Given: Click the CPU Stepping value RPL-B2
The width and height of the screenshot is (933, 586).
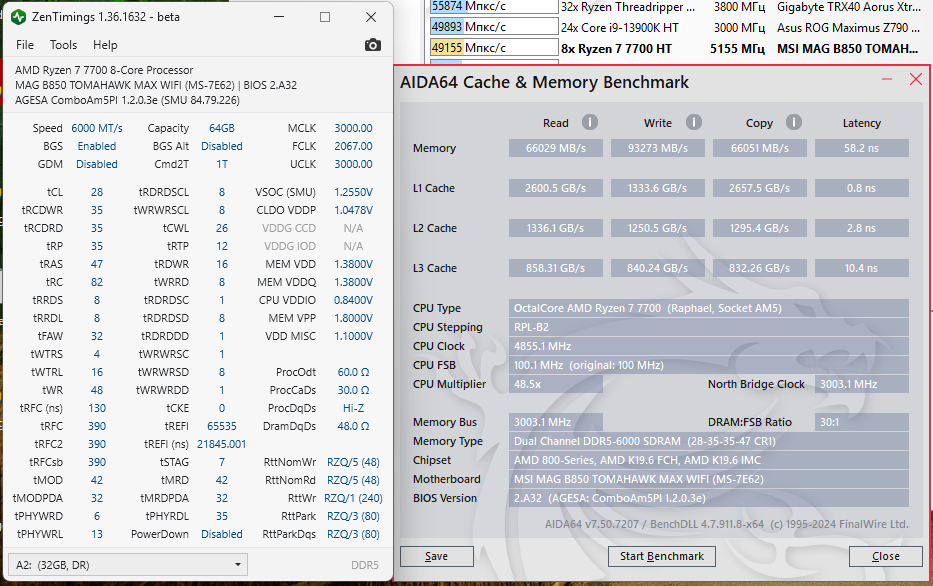Looking at the screenshot, I should (709, 327).
